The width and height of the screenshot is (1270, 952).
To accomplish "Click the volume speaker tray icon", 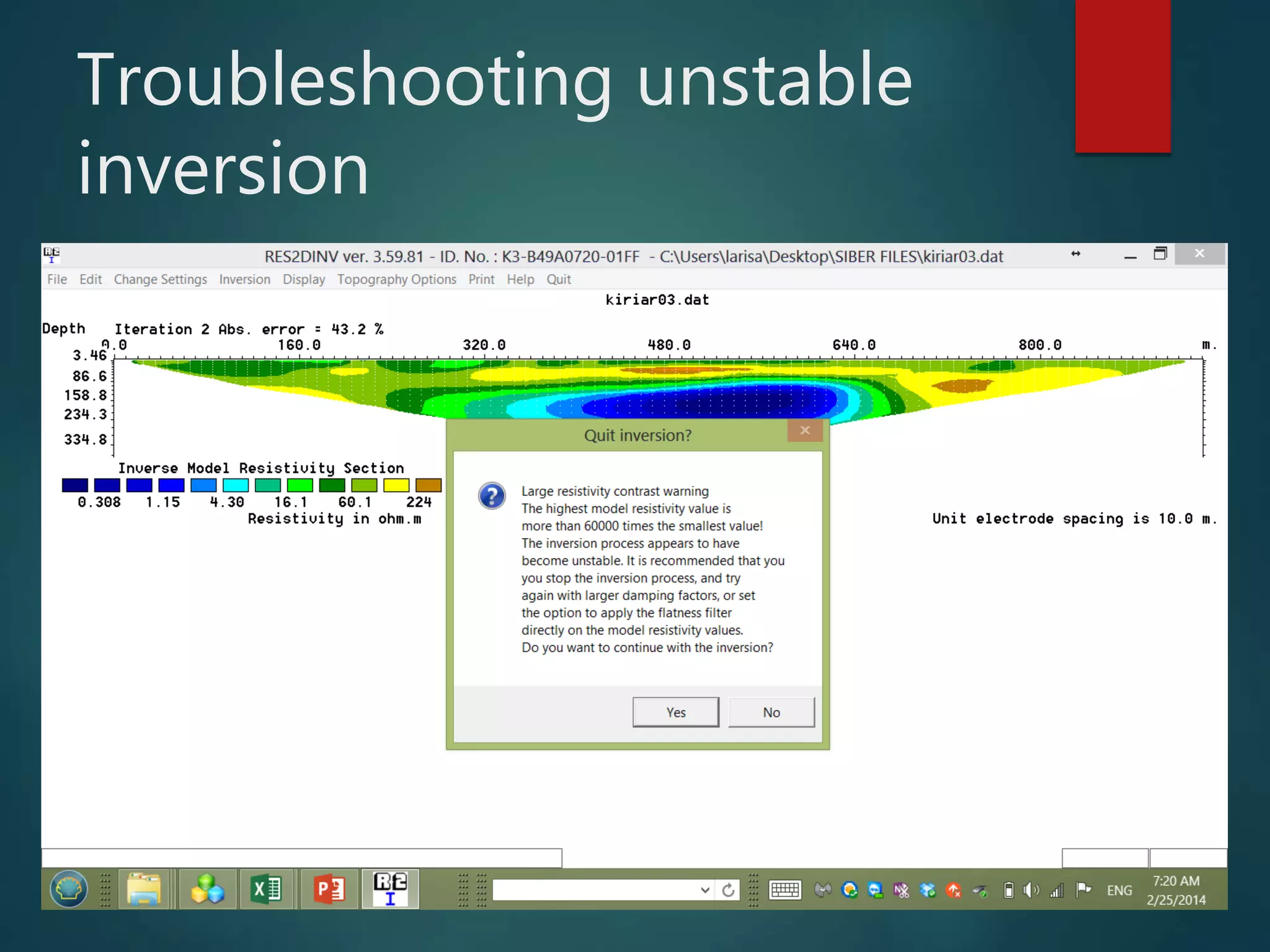I will tap(1031, 891).
